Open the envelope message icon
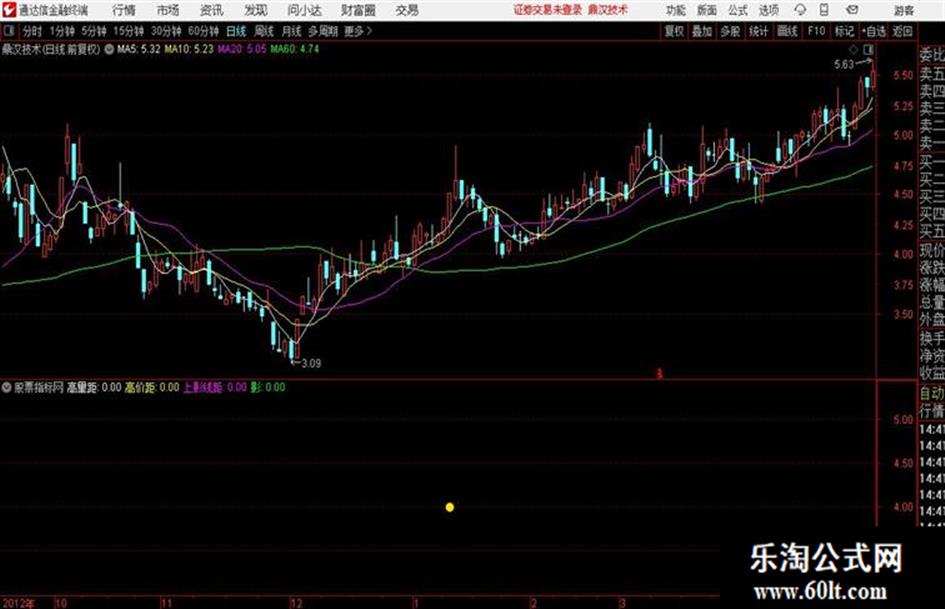Image resolution: width=945 pixels, height=609 pixels. click(x=852, y=10)
